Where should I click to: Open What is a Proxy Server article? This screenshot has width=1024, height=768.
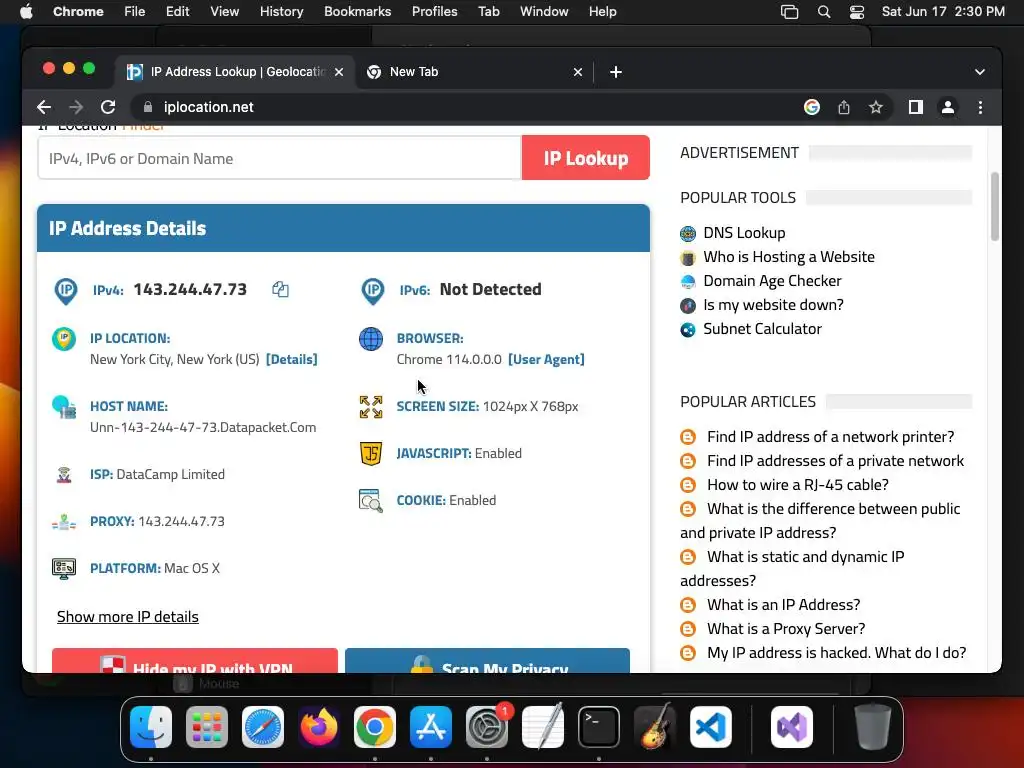[786, 629]
